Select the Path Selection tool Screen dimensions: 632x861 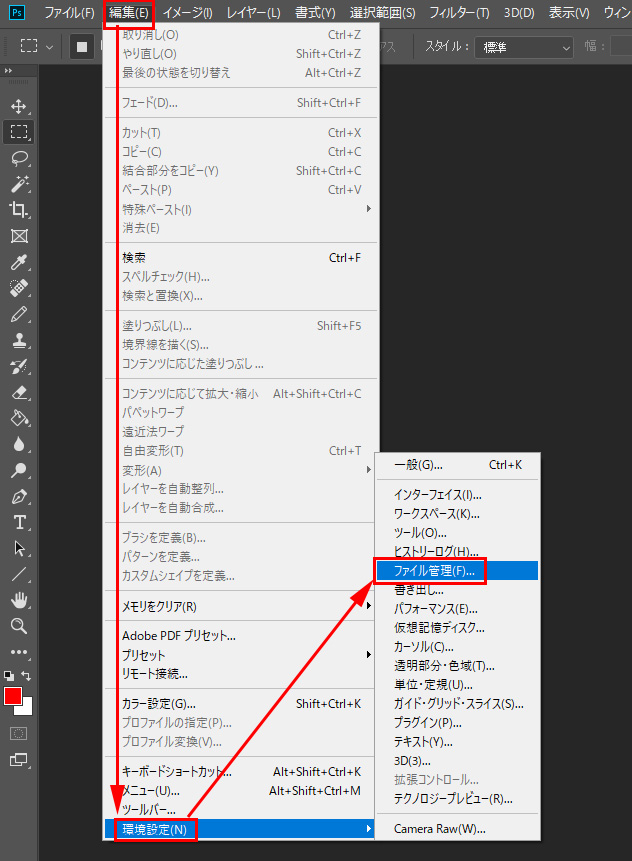coord(19,548)
